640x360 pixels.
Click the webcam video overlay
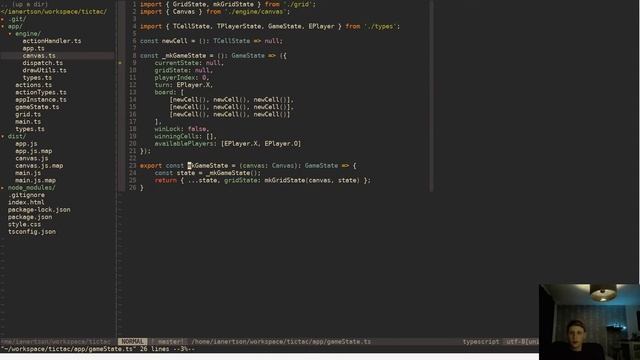[589, 322]
